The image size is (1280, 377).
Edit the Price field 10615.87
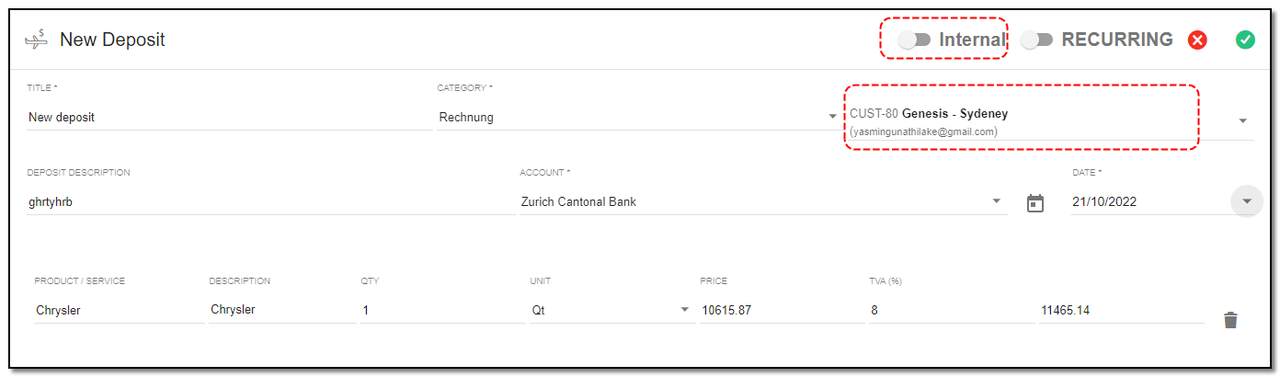click(782, 310)
